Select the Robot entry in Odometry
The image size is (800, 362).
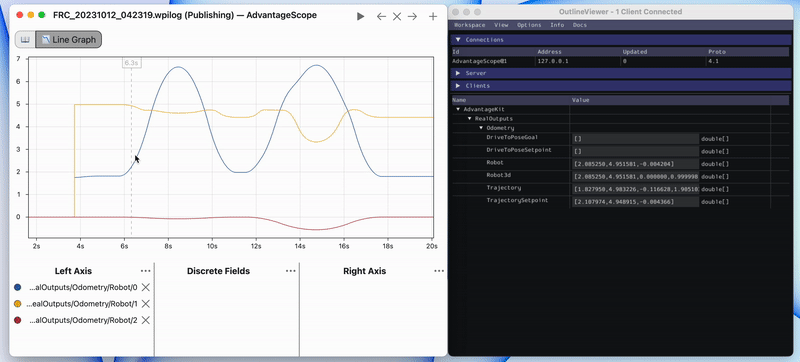click(x=495, y=163)
